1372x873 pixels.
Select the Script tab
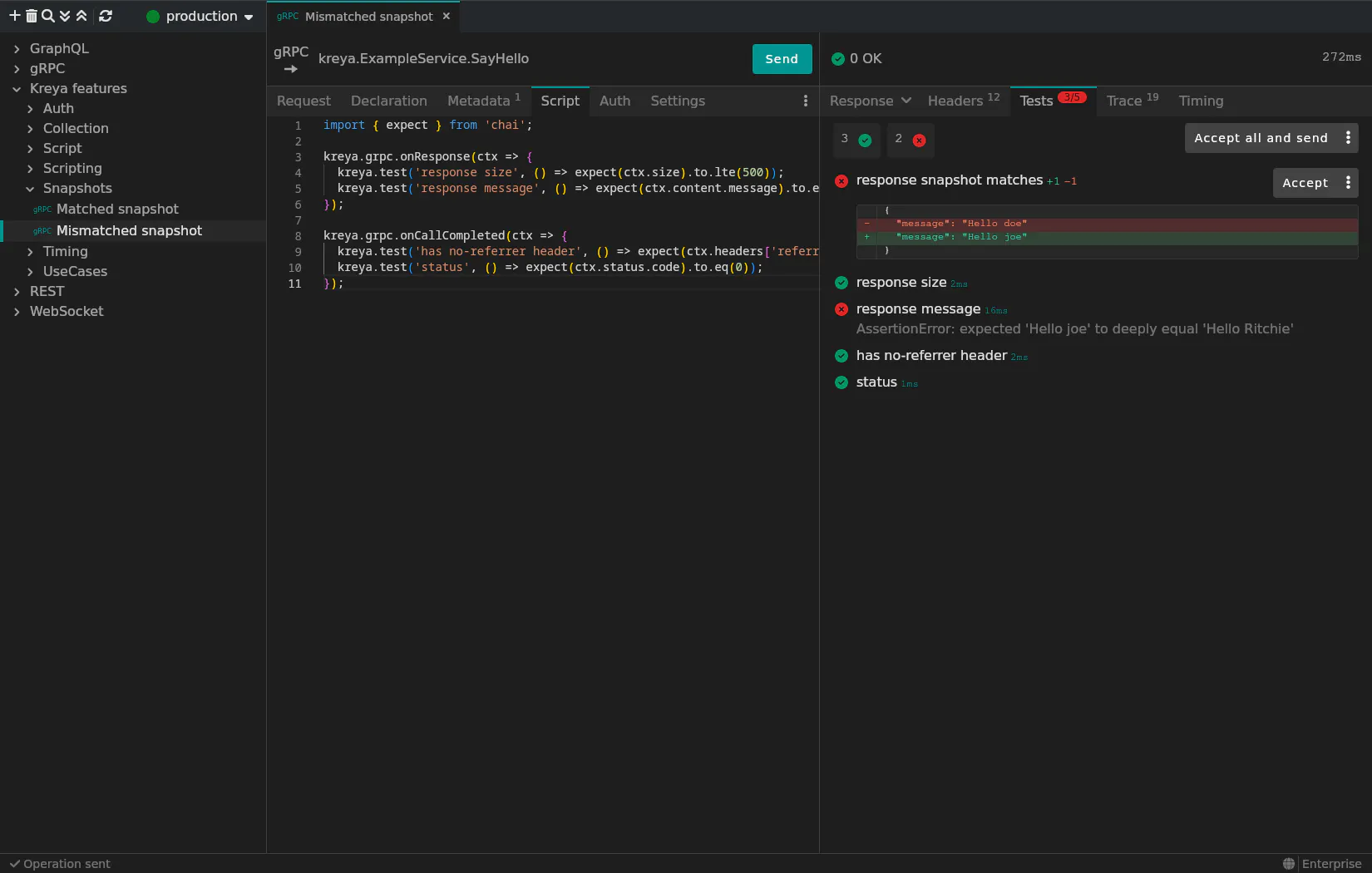click(560, 101)
